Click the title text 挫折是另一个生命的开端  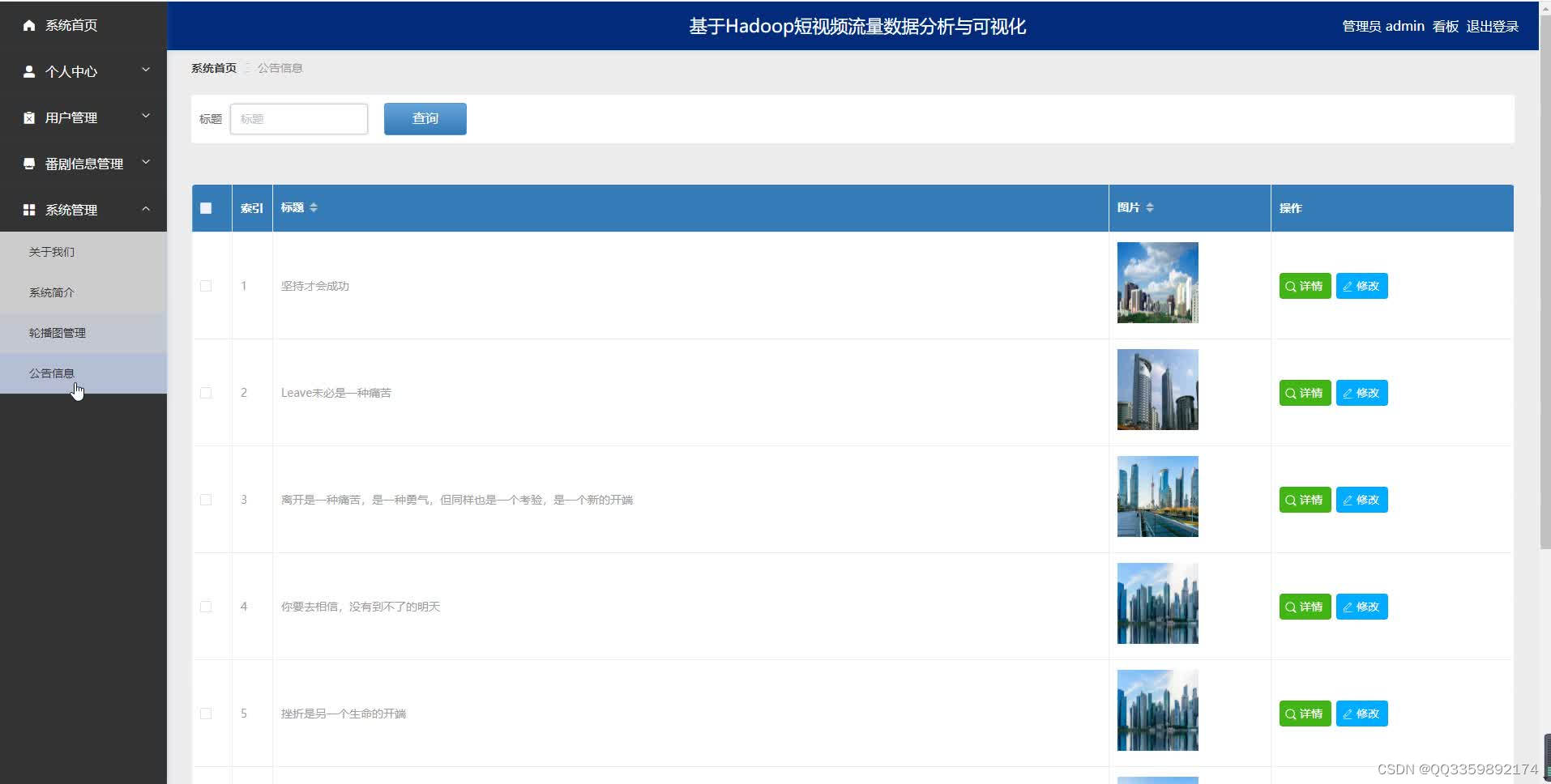pos(344,714)
